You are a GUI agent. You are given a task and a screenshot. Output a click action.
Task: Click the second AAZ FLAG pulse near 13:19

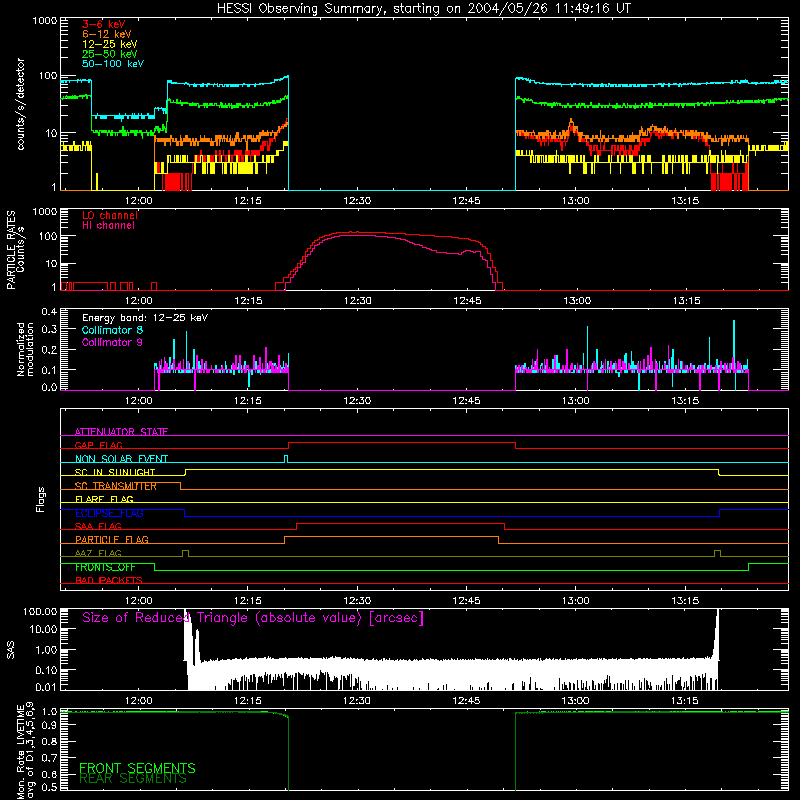pyautogui.click(x=717, y=553)
